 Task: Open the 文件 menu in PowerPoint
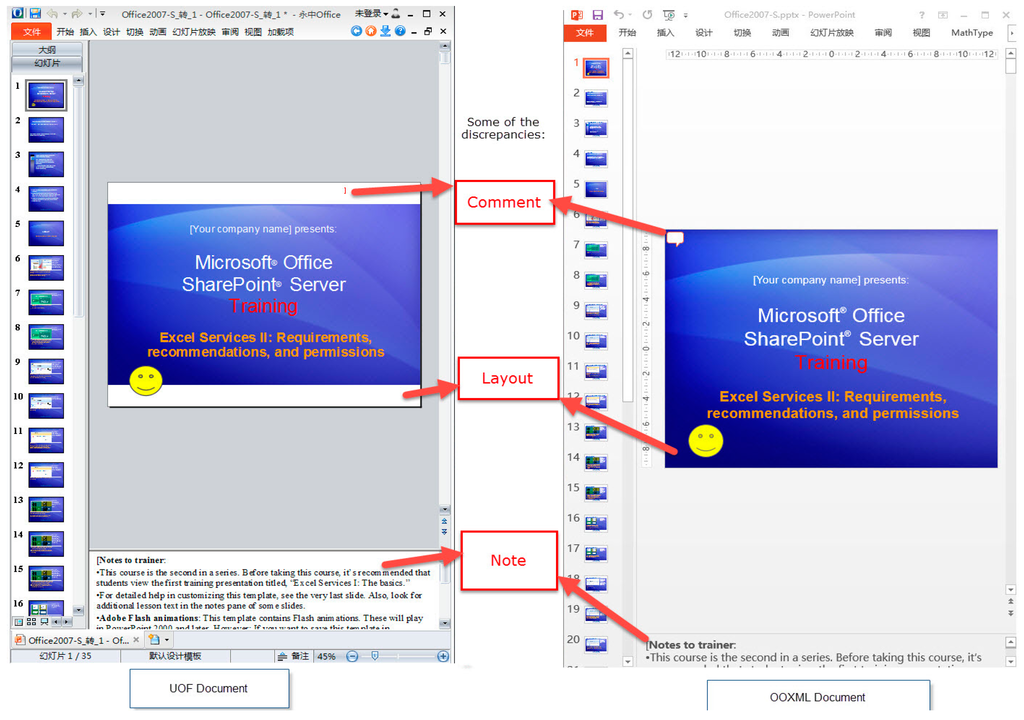584,32
